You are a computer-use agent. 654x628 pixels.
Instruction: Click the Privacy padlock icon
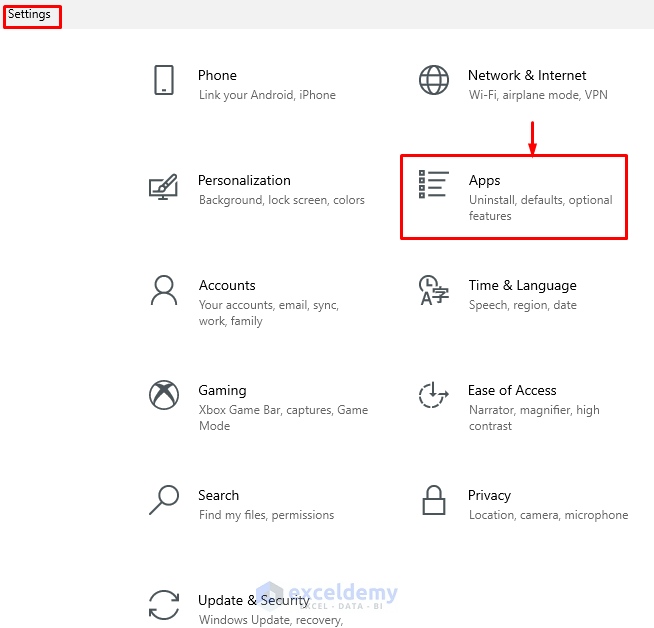pos(434,499)
